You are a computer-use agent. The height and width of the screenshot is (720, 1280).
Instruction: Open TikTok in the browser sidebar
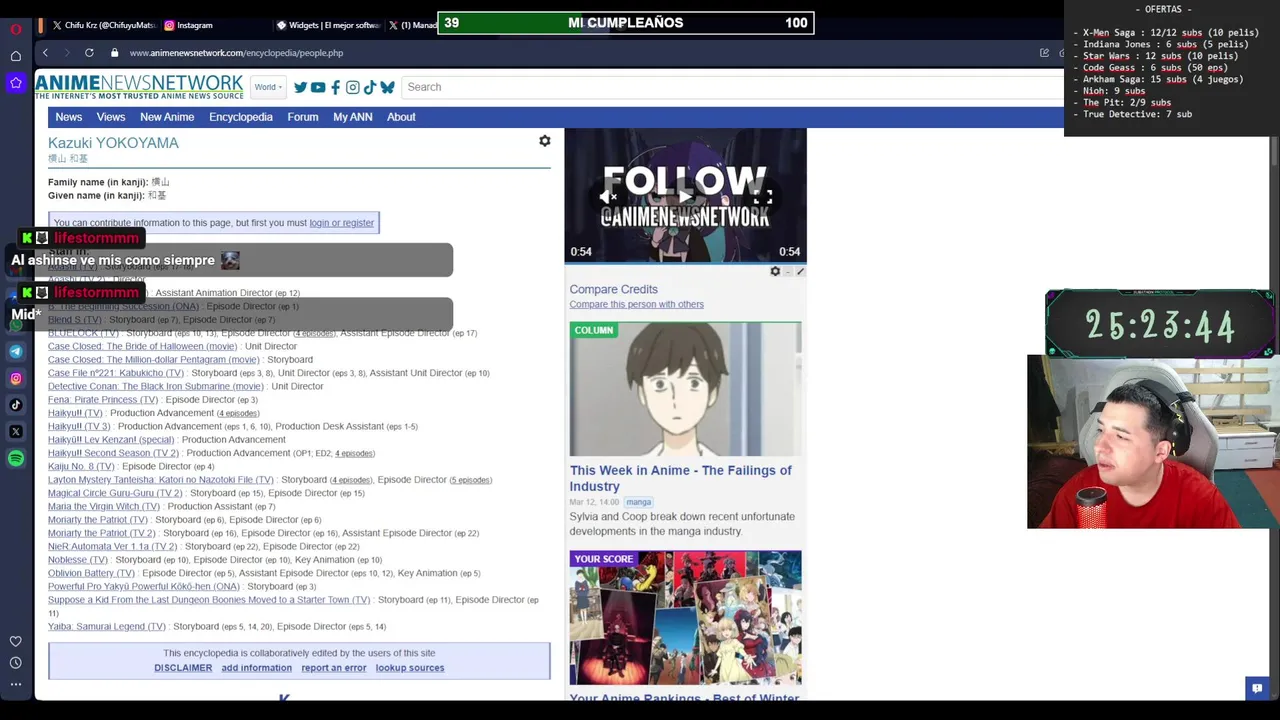(x=16, y=405)
